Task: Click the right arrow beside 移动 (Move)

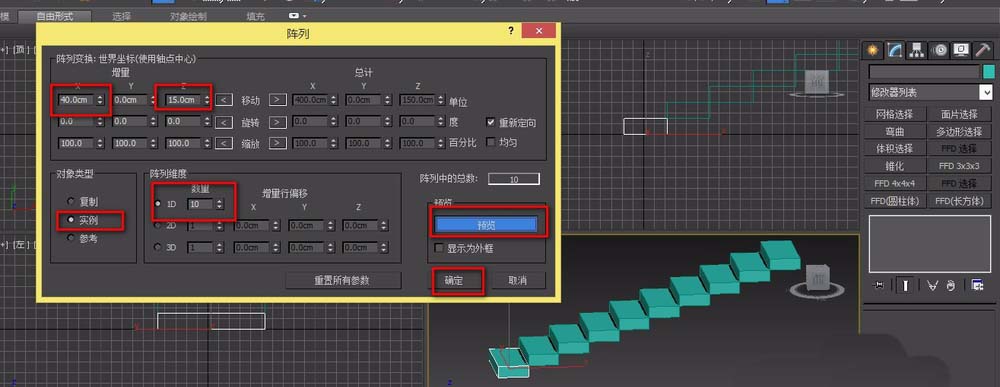Action: (x=277, y=99)
